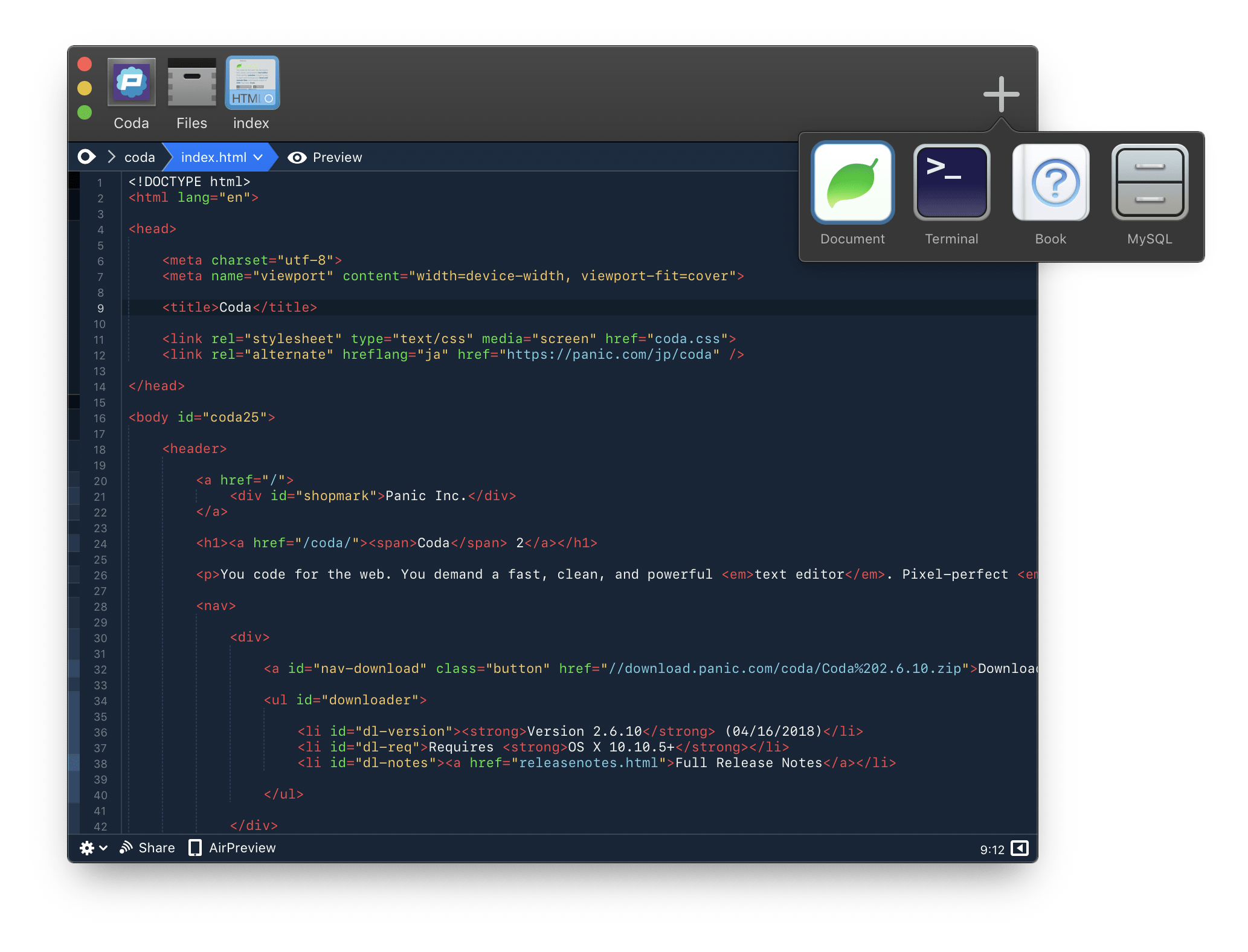The image size is (1248, 952).
Task: Click the https://panic.com/jp/coda URL text
Action: (609, 355)
